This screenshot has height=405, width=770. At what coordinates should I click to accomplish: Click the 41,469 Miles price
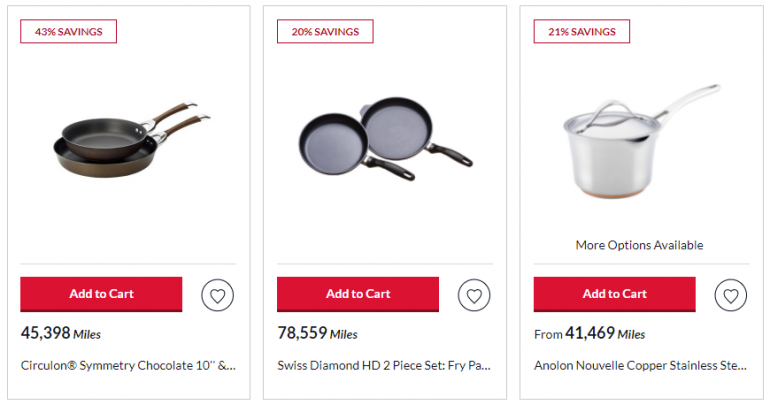(605, 333)
